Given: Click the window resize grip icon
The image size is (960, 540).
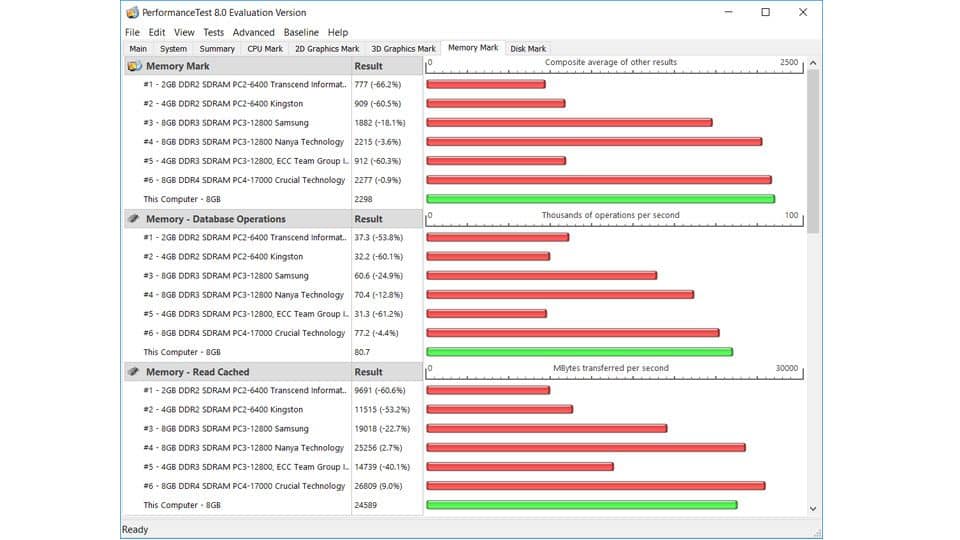Looking at the screenshot, I should (818, 533).
